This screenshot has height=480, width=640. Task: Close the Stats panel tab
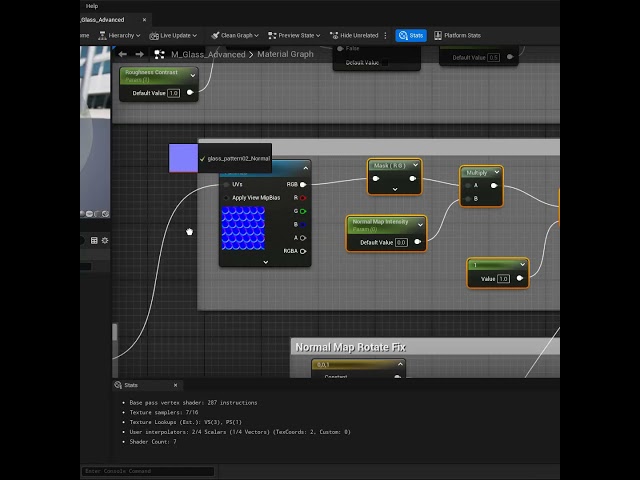point(176,385)
